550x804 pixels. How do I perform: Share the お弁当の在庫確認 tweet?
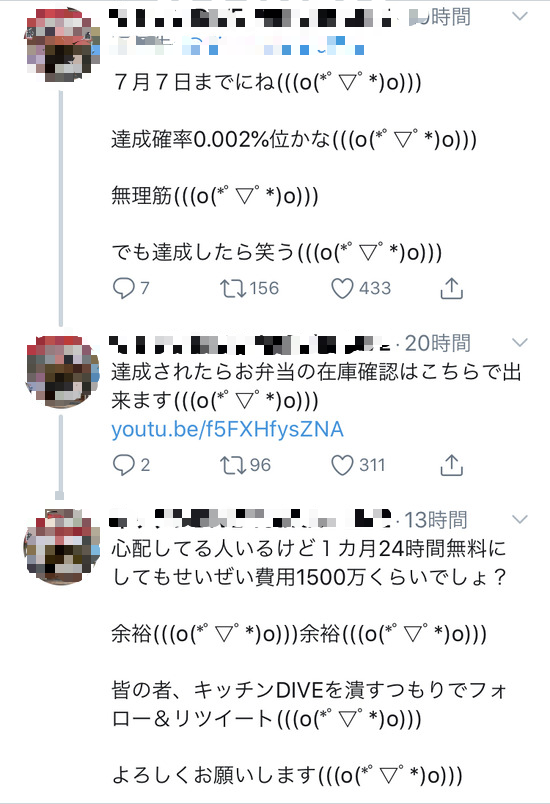[452, 465]
